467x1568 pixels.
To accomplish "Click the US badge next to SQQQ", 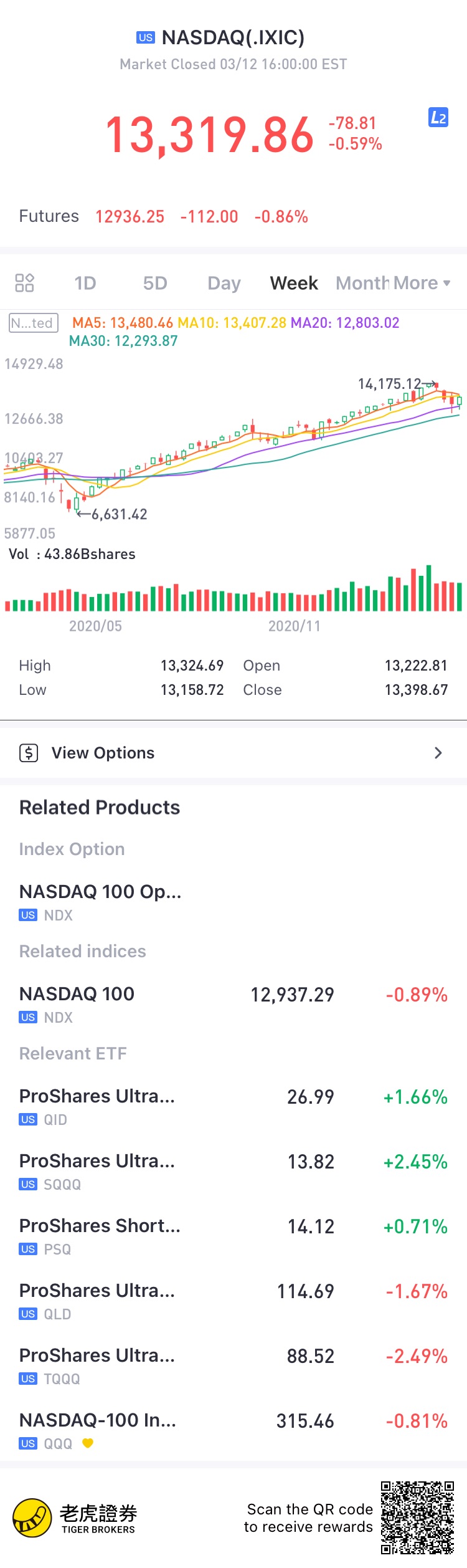I will 28,1184.
